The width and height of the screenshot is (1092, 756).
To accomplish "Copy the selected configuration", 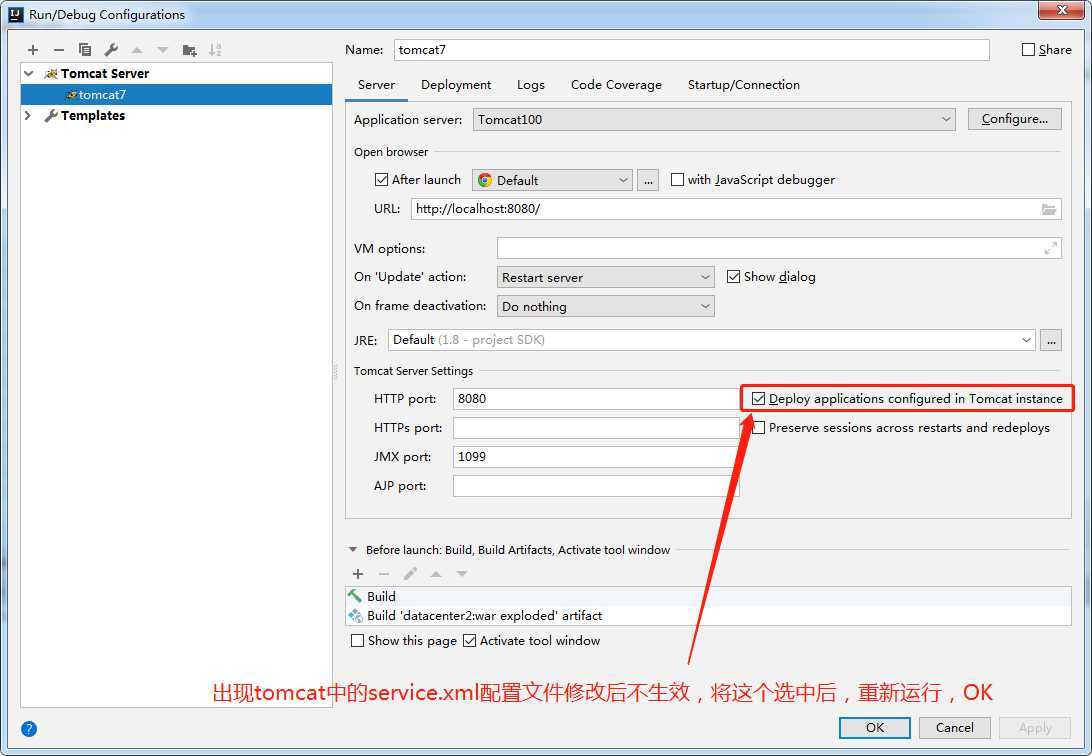I will (85, 50).
